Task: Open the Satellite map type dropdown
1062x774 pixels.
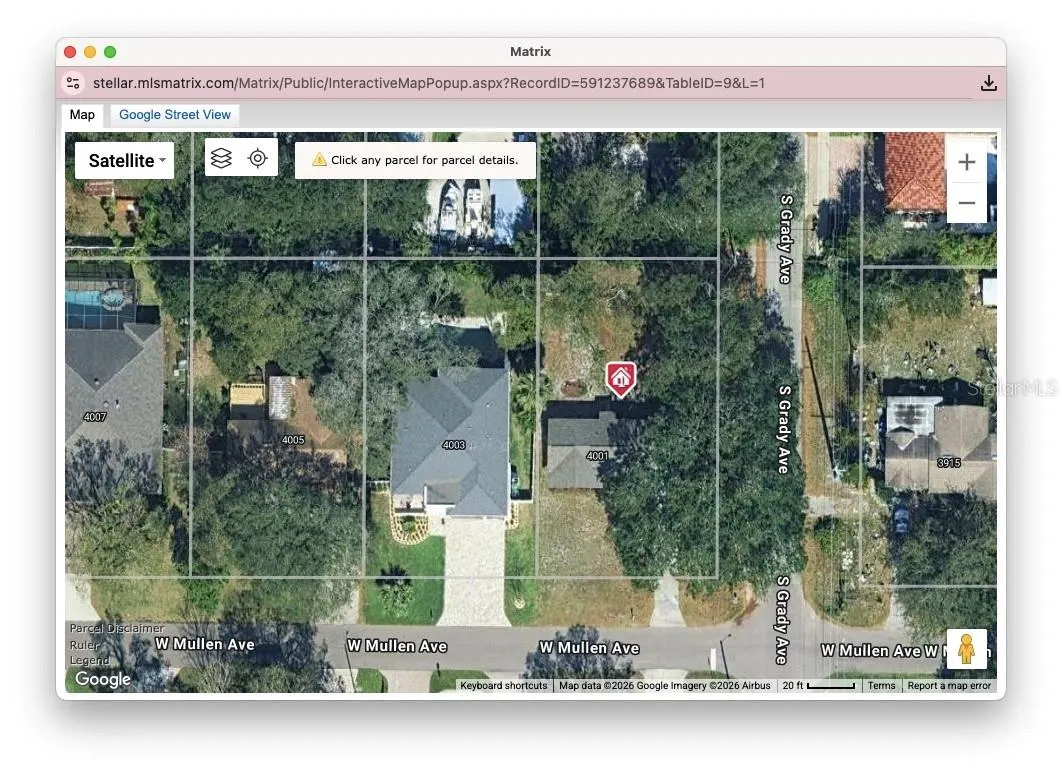Action: (x=125, y=160)
